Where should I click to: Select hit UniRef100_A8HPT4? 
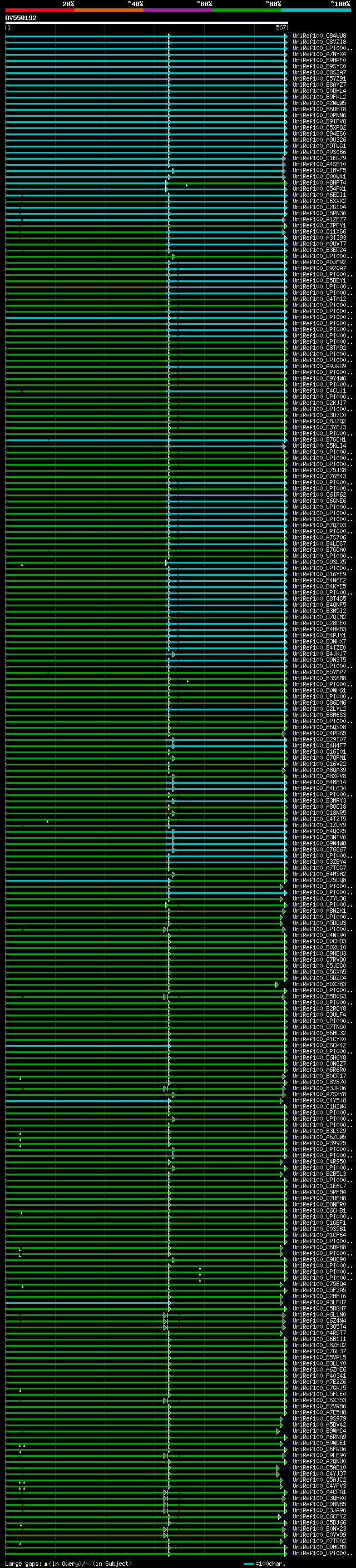[319, 182]
